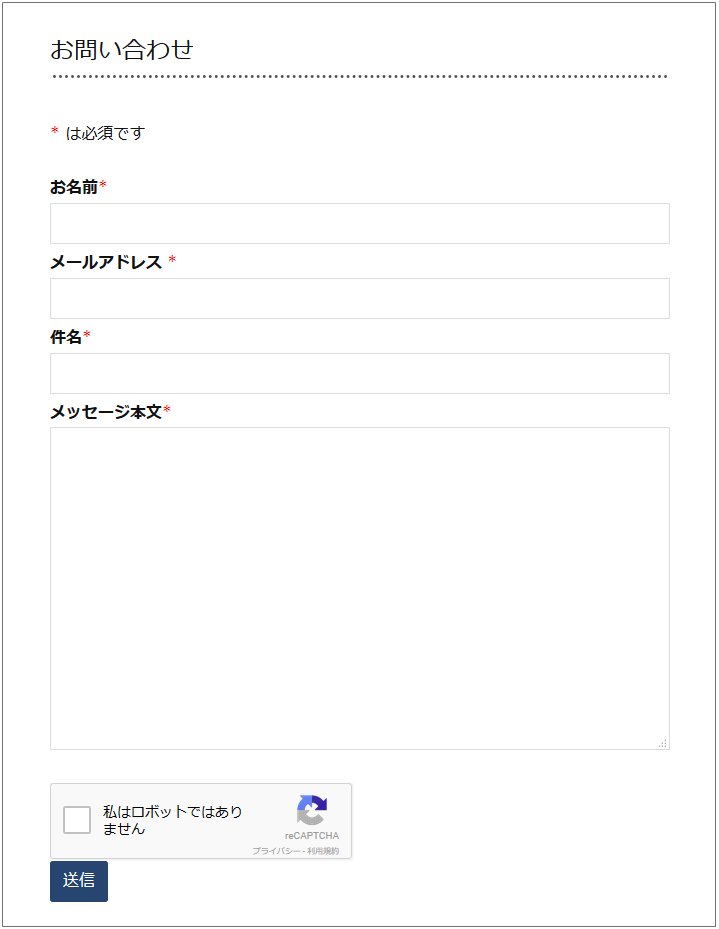Open the 利用規約 terms link

point(322,849)
